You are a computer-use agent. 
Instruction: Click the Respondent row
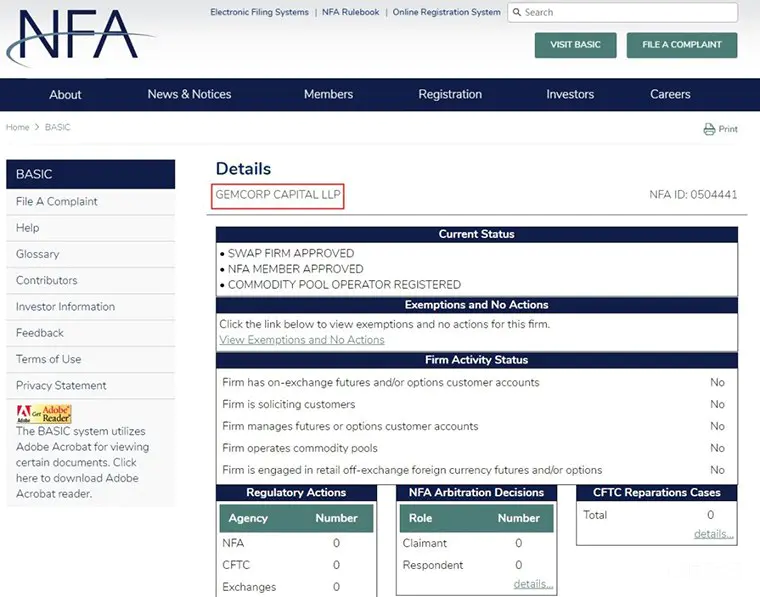[476, 565]
